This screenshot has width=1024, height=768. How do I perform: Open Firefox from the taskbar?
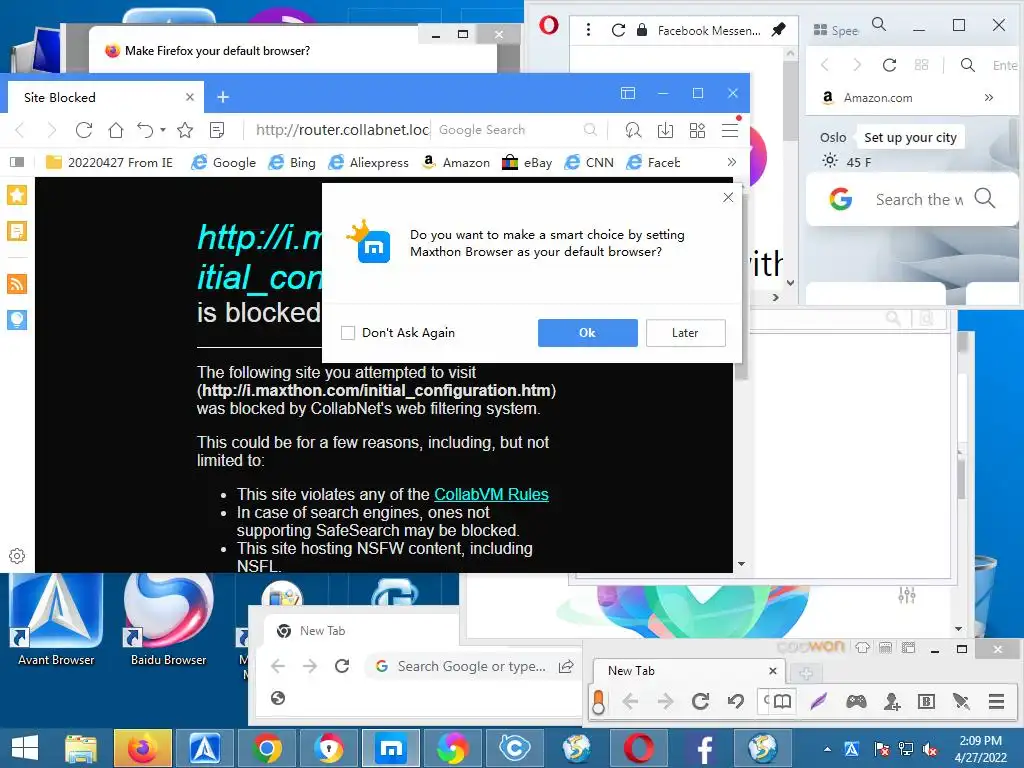click(142, 748)
